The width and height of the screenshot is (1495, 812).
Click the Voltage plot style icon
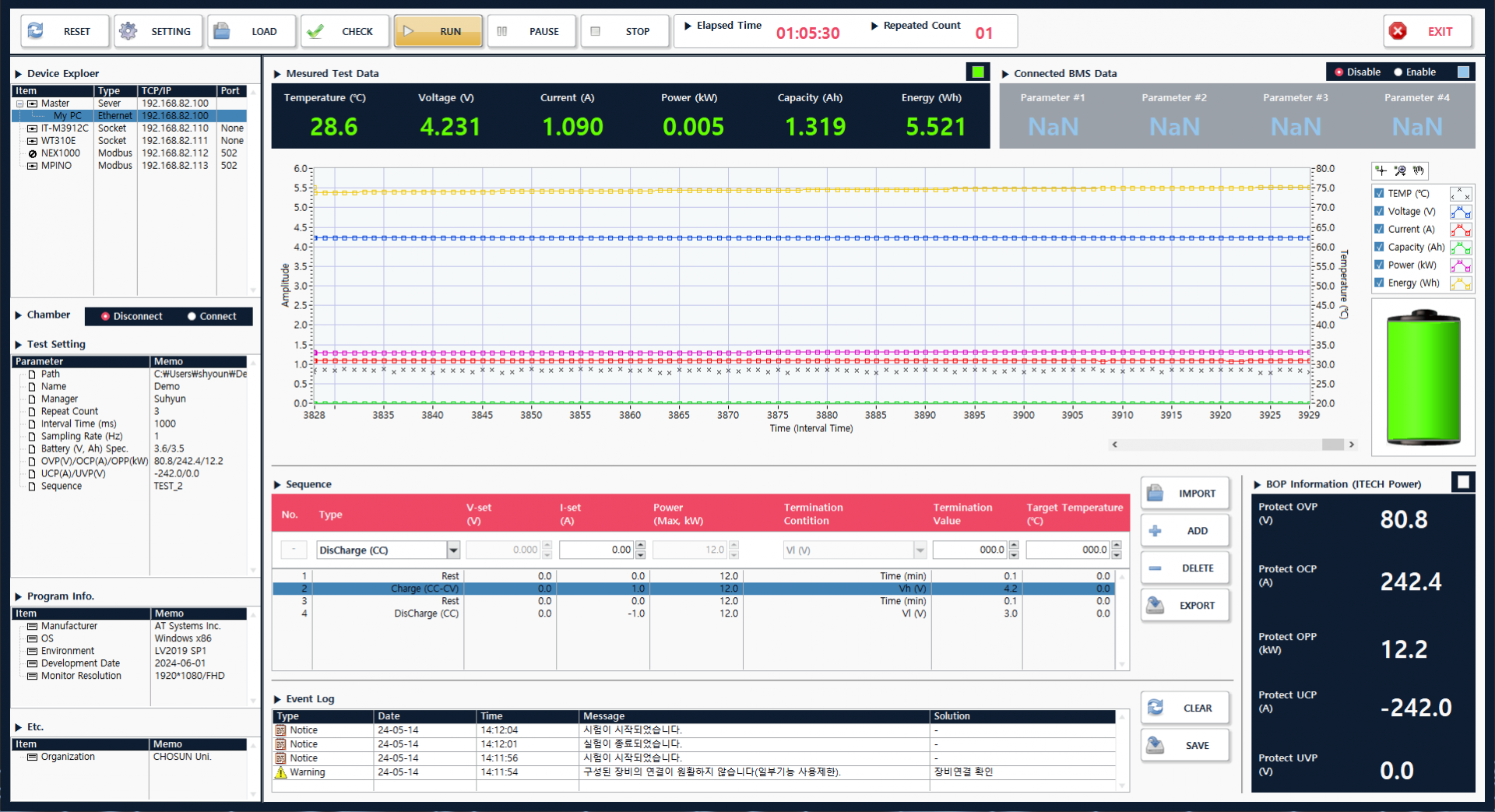coord(1461,212)
